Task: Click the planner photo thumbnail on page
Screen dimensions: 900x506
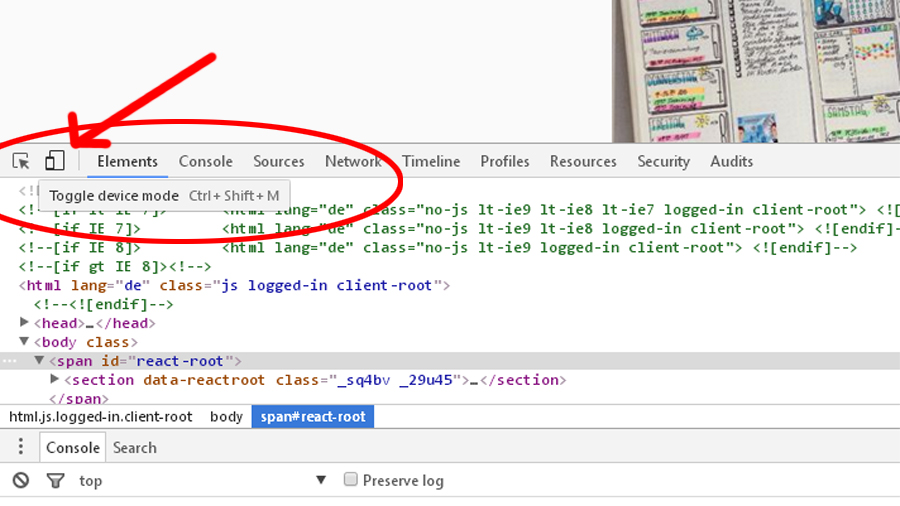Action: coord(756,71)
